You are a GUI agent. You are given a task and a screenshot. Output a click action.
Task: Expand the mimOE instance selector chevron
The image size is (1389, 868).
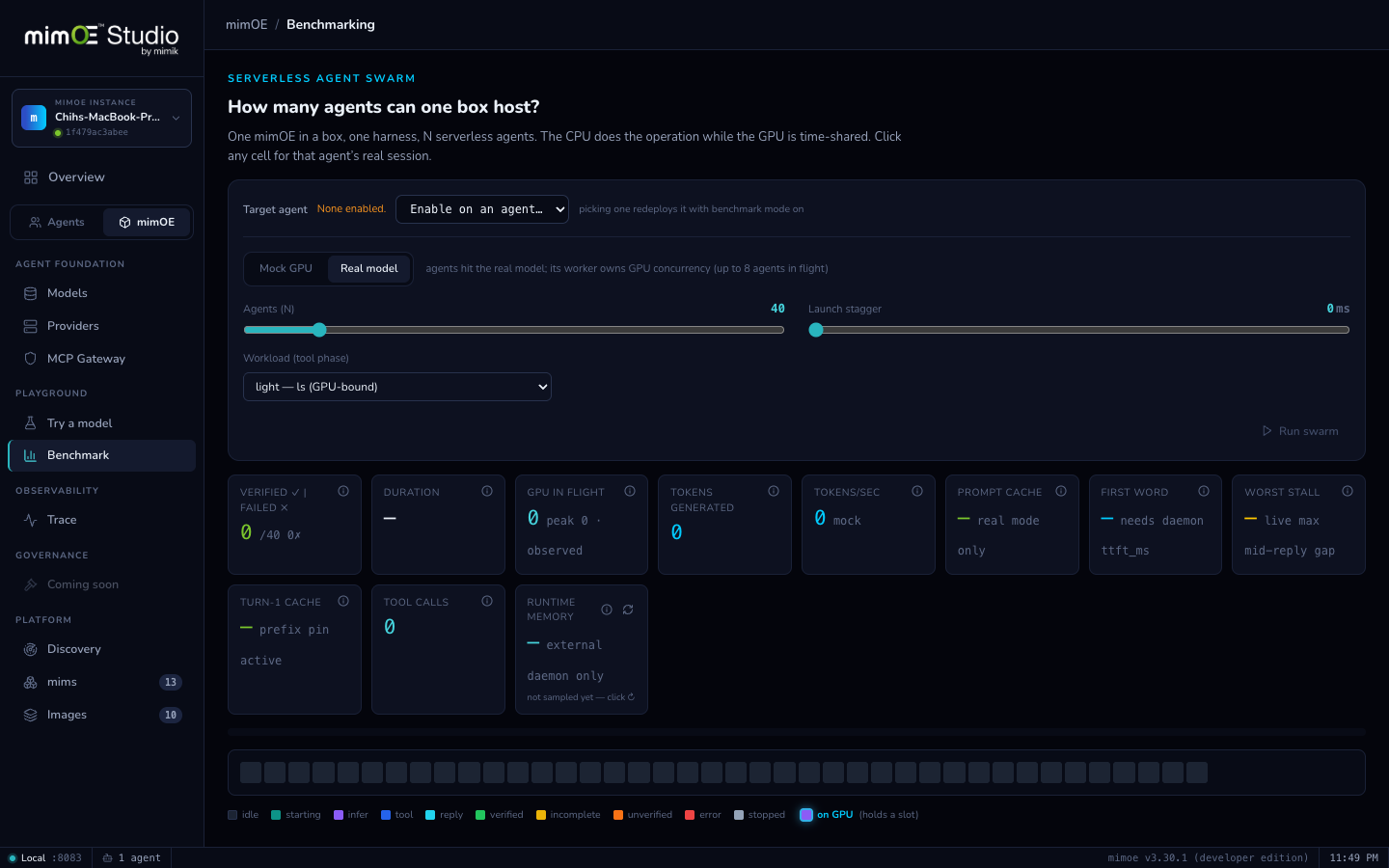click(176, 118)
